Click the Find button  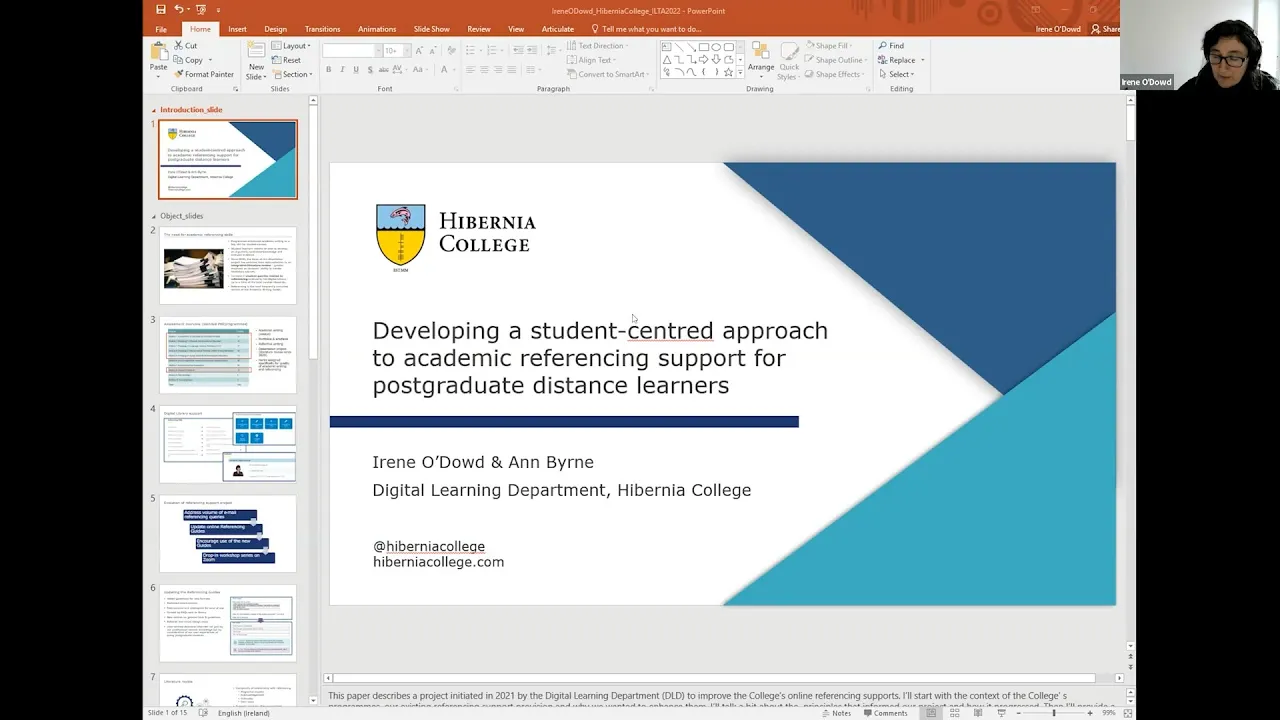point(892,46)
